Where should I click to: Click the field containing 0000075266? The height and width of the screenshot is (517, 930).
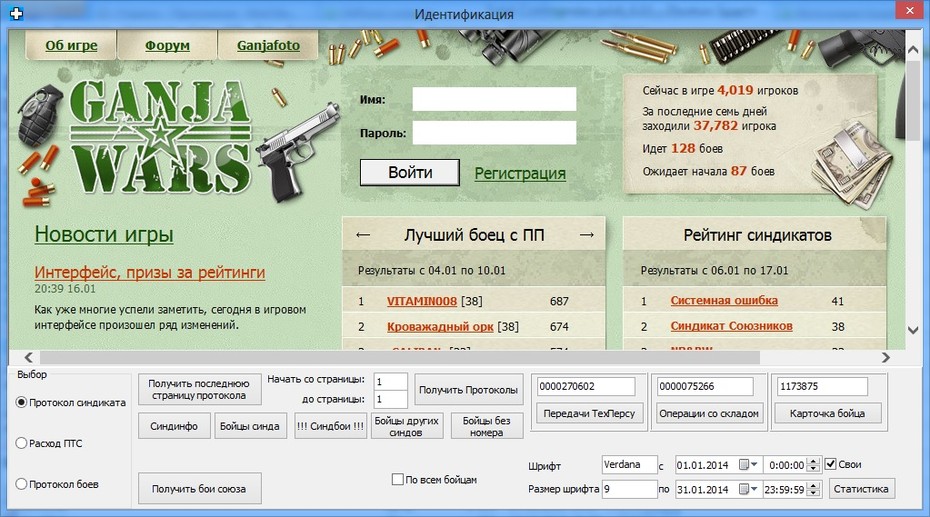pos(705,387)
